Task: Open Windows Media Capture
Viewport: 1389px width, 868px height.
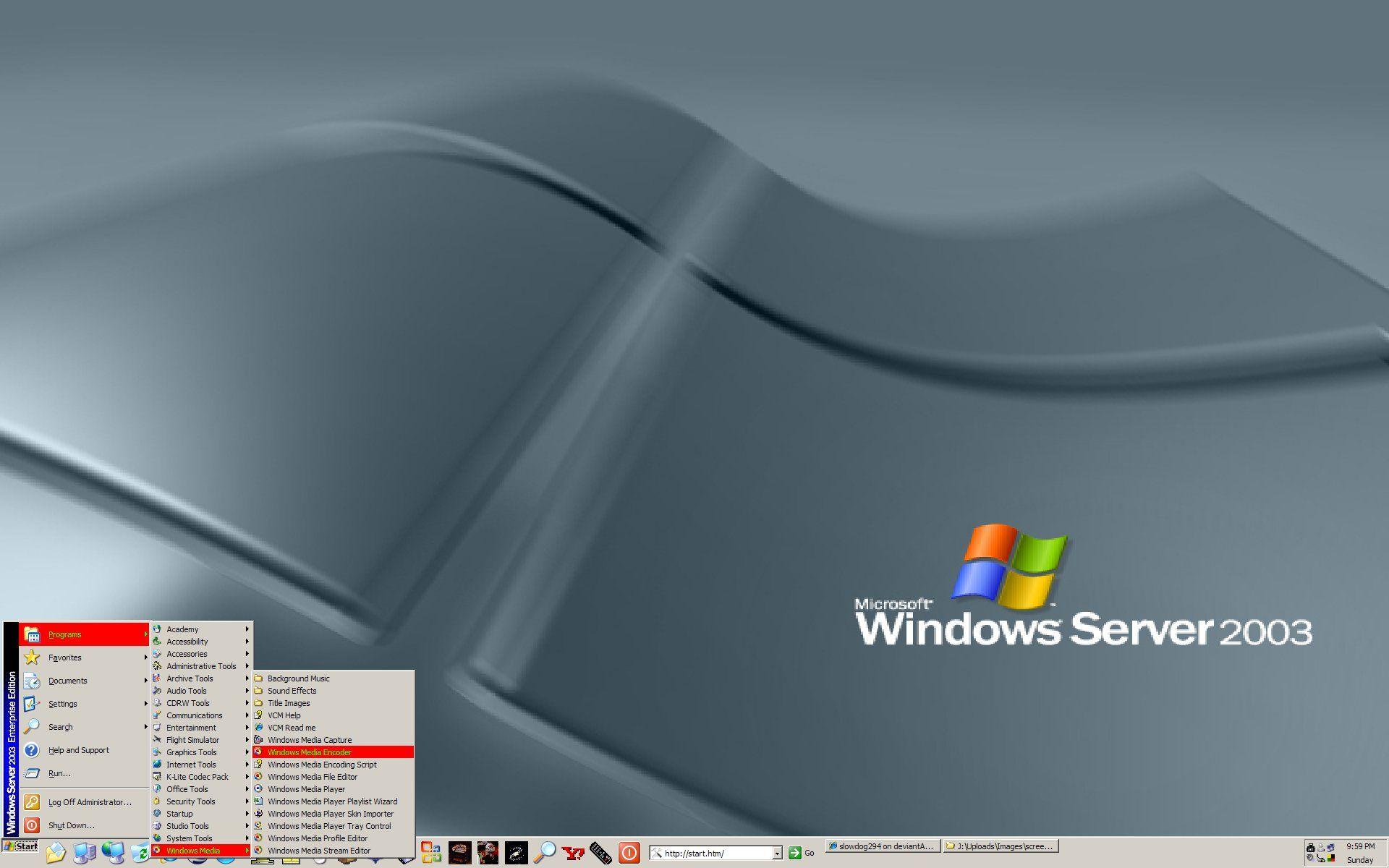Action: pyautogui.click(x=308, y=740)
